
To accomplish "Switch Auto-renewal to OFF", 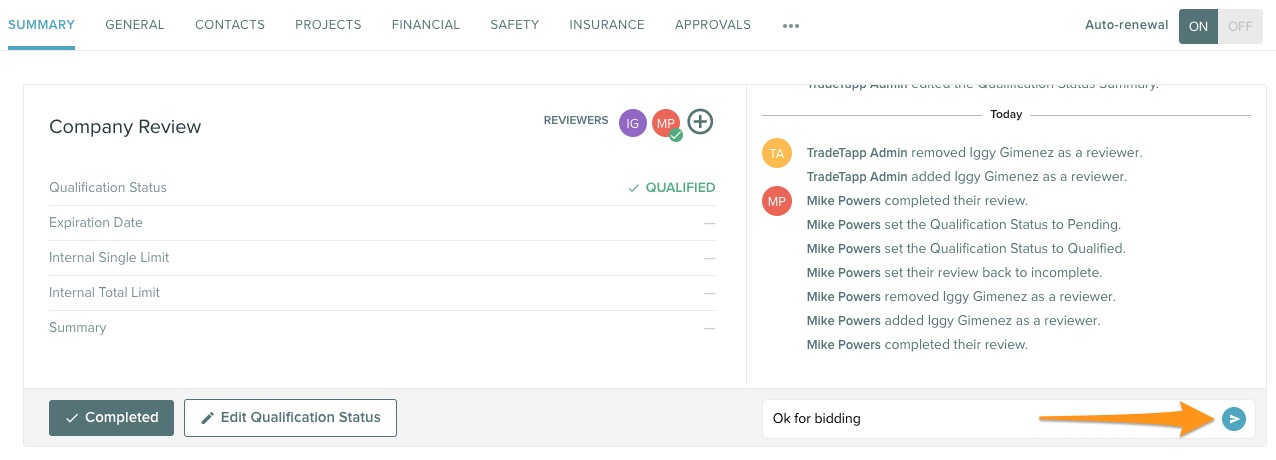I will click(x=1240, y=26).
